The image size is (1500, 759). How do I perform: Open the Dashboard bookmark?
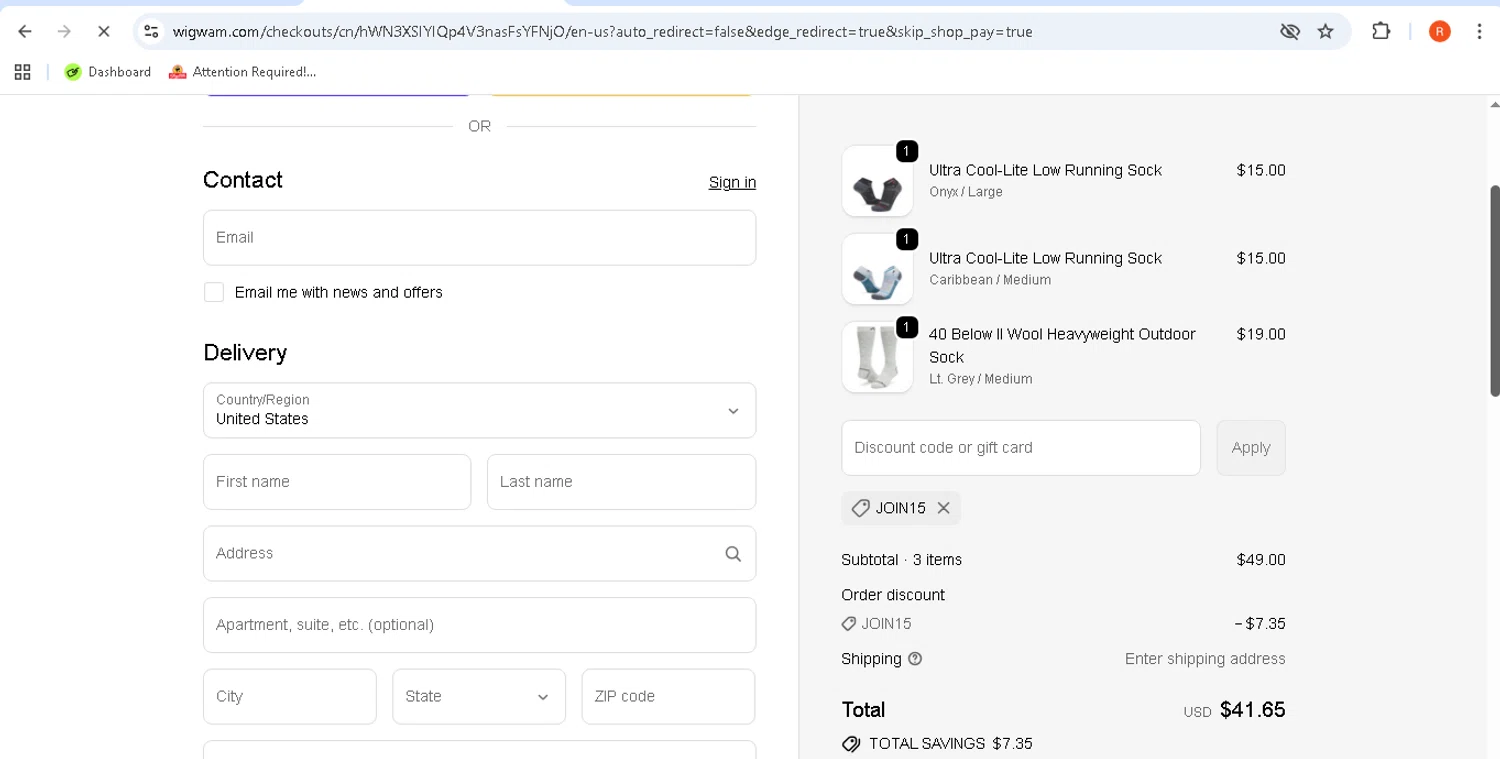108,72
